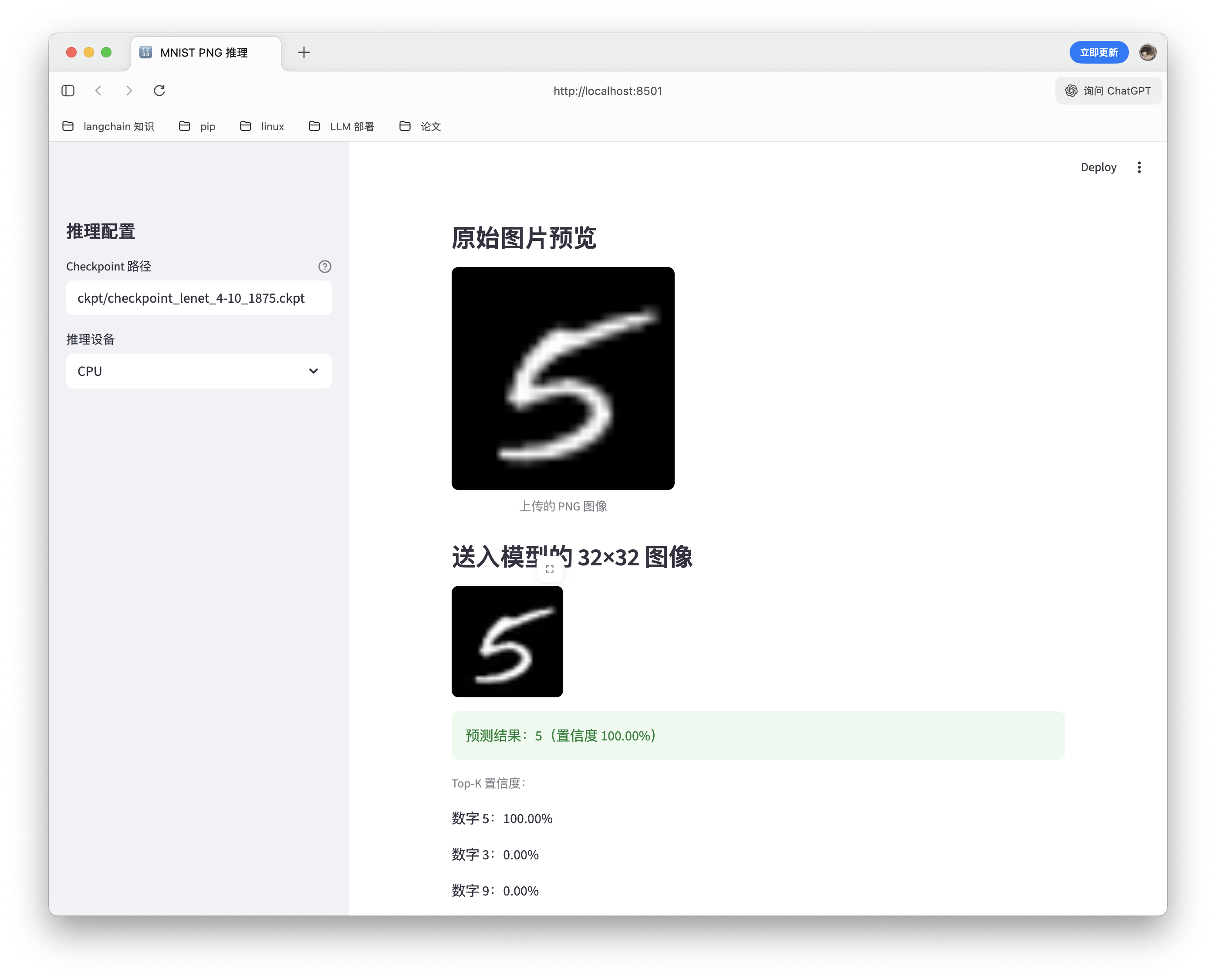1216x980 pixels.
Task: Expand the 32×32 image to fullscreen
Action: (550, 568)
